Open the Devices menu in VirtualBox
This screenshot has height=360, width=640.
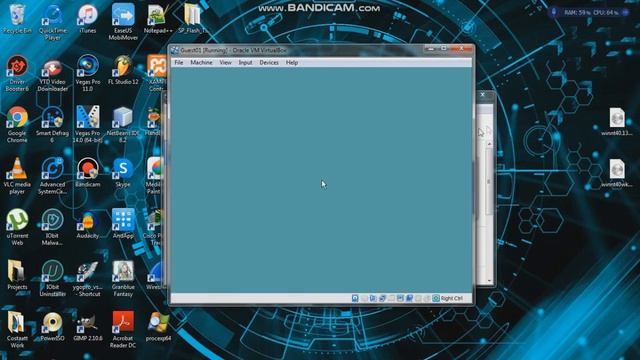(269, 62)
